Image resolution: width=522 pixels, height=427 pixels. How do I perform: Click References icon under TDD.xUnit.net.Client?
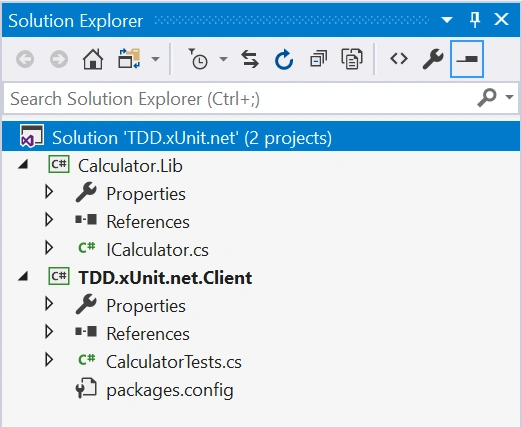click(86, 332)
